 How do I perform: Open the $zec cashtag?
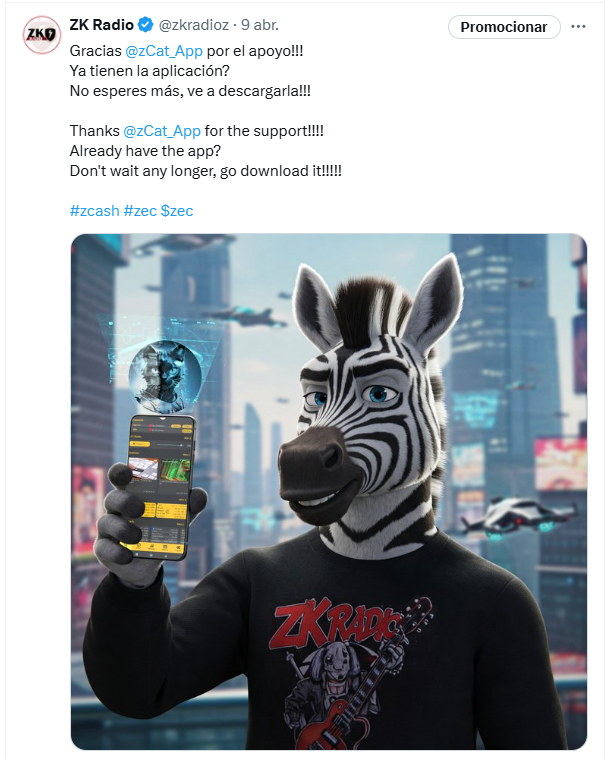[177, 211]
